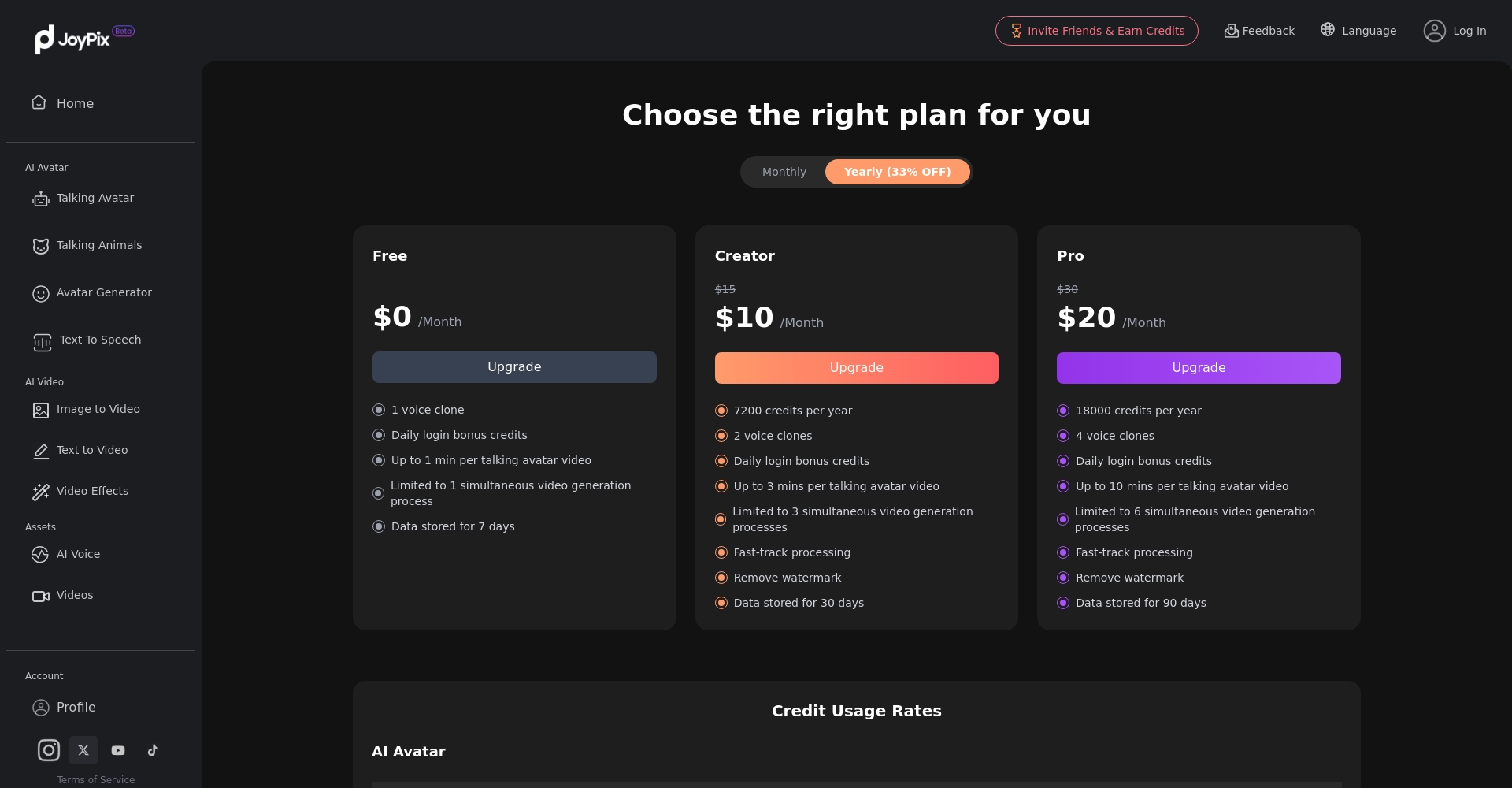
Task: Select Yearly (33% OFF) billing
Action: point(897,172)
